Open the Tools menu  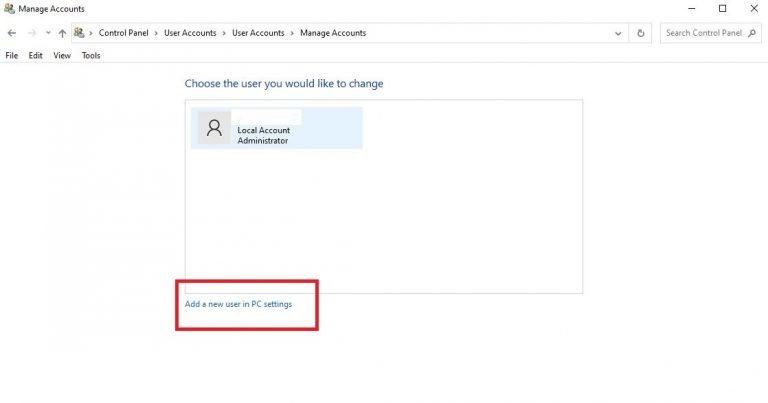coord(91,55)
